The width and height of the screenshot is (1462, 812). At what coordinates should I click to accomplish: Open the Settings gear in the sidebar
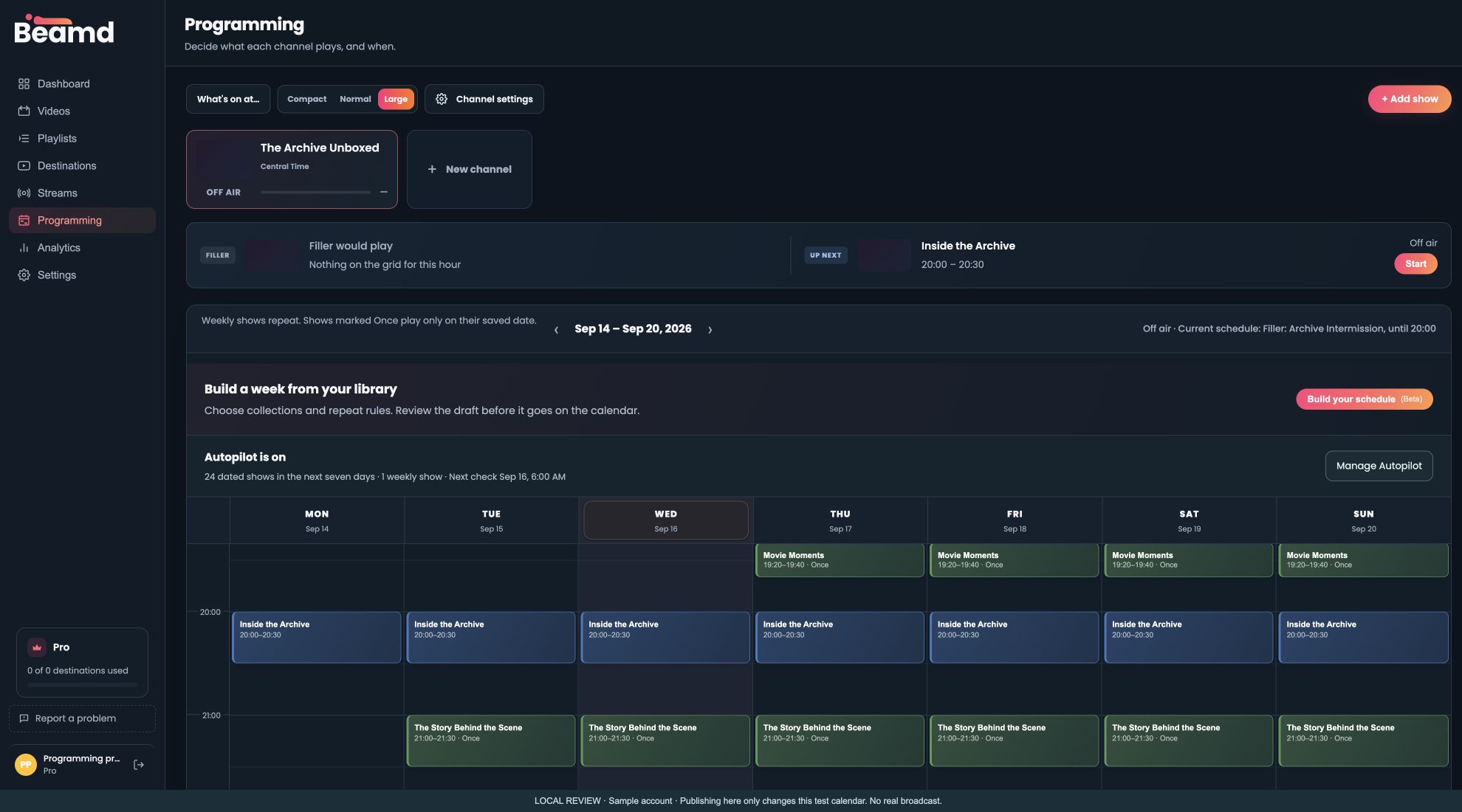(24, 275)
